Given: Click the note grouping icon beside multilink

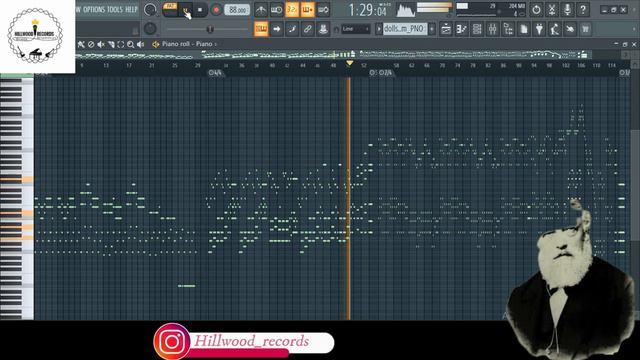Looking at the screenshot, I should 323,29.
